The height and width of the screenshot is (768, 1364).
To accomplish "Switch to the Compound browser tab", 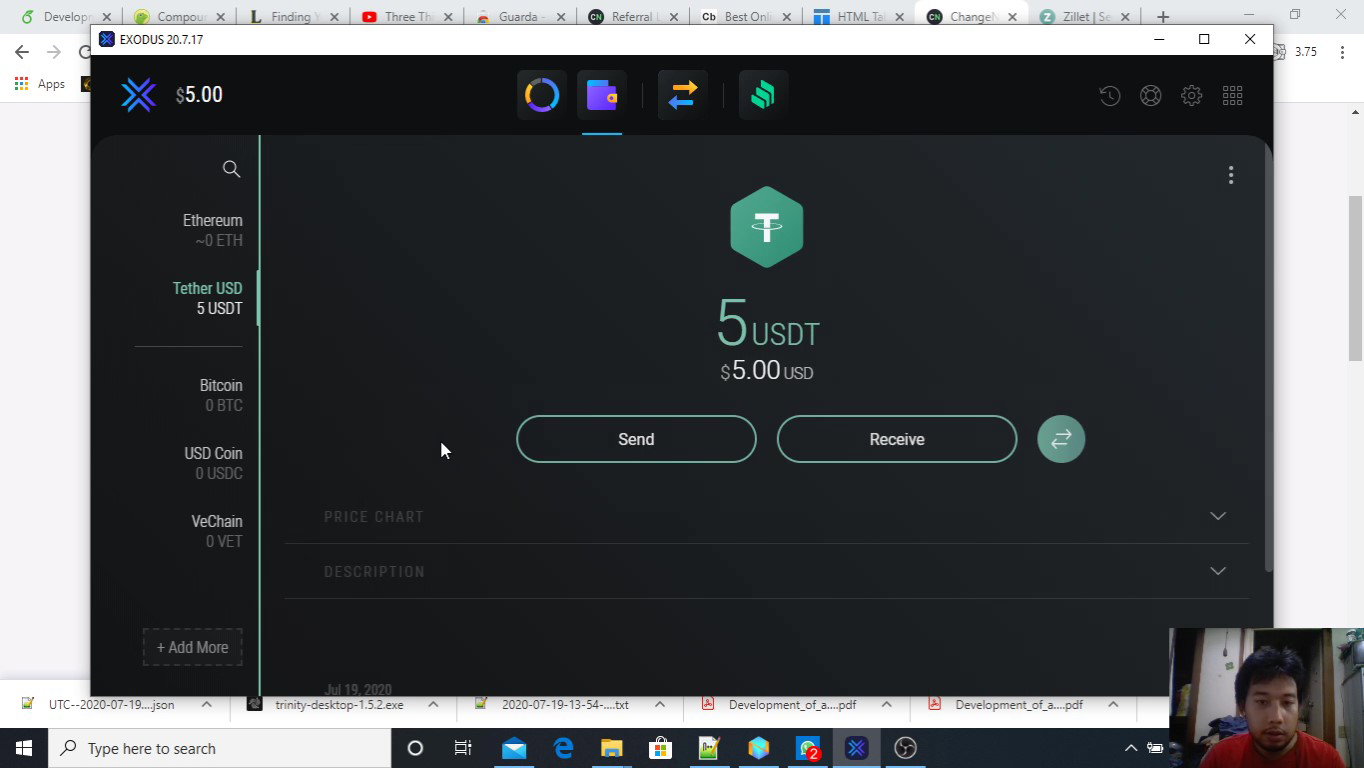I will tap(180, 17).
